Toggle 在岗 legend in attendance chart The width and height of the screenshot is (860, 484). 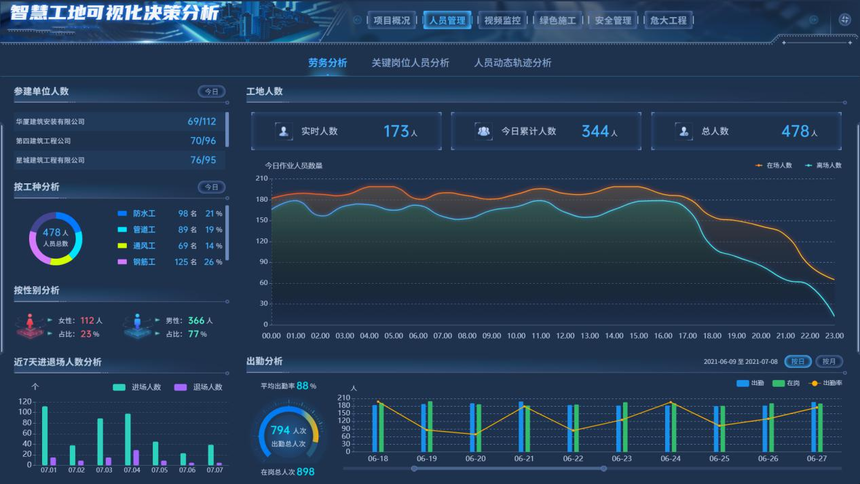[778, 383]
